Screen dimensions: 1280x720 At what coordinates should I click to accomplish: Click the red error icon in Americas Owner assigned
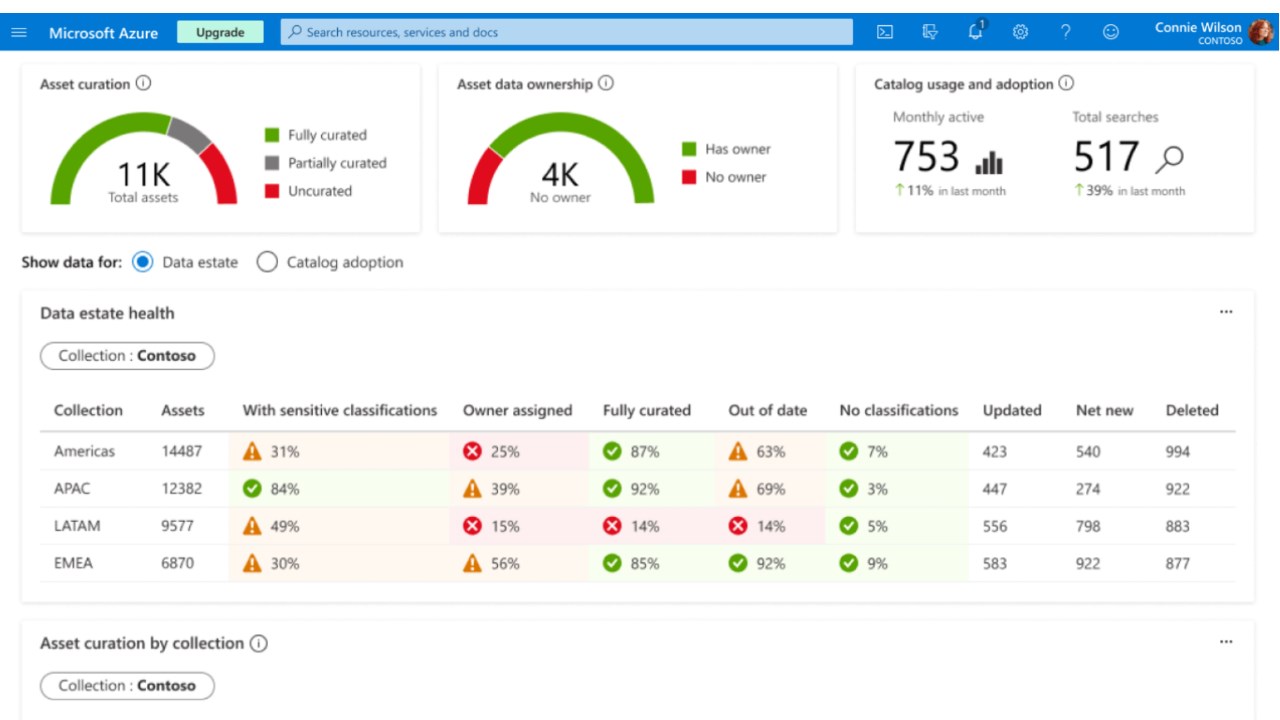pos(472,452)
